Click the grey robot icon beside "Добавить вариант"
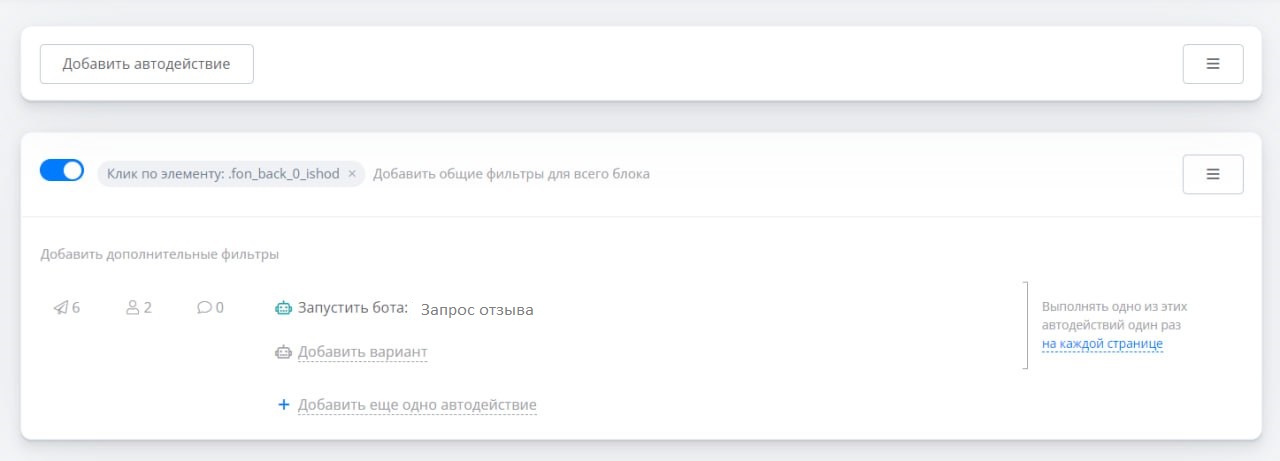 point(284,352)
